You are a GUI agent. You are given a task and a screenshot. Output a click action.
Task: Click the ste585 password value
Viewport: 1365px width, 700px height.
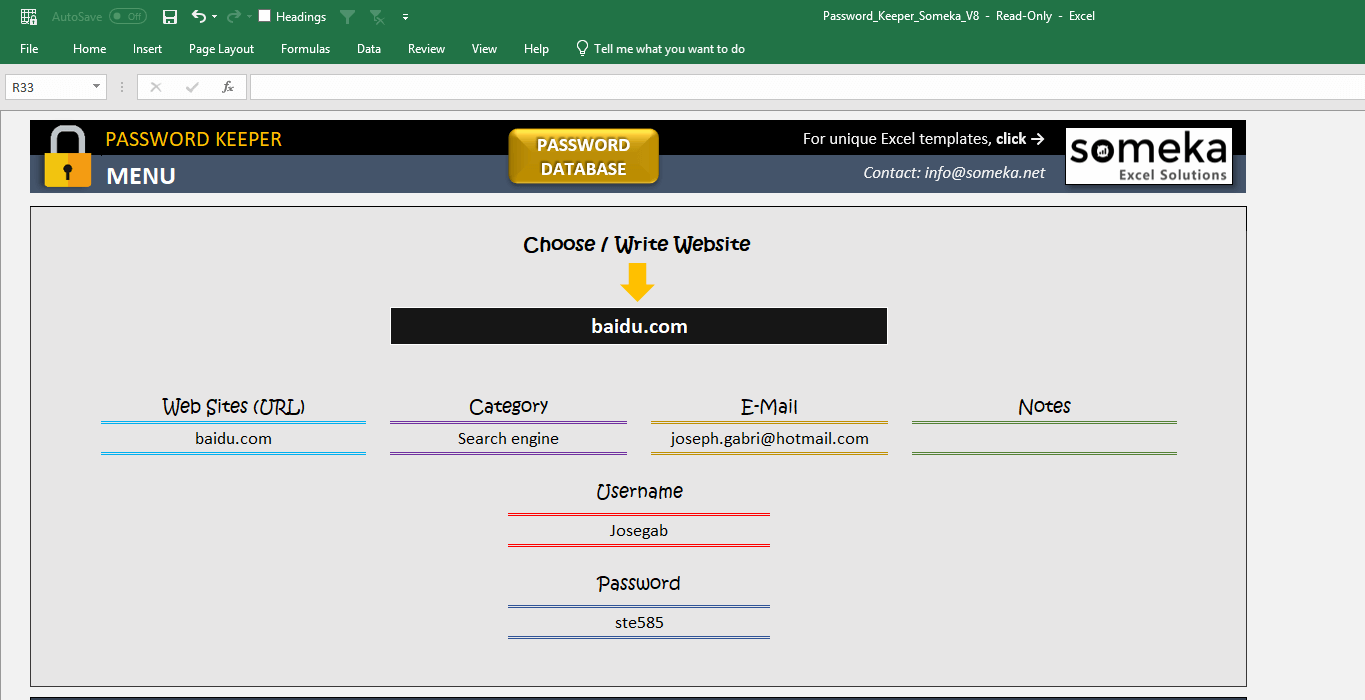[x=639, y=623]
